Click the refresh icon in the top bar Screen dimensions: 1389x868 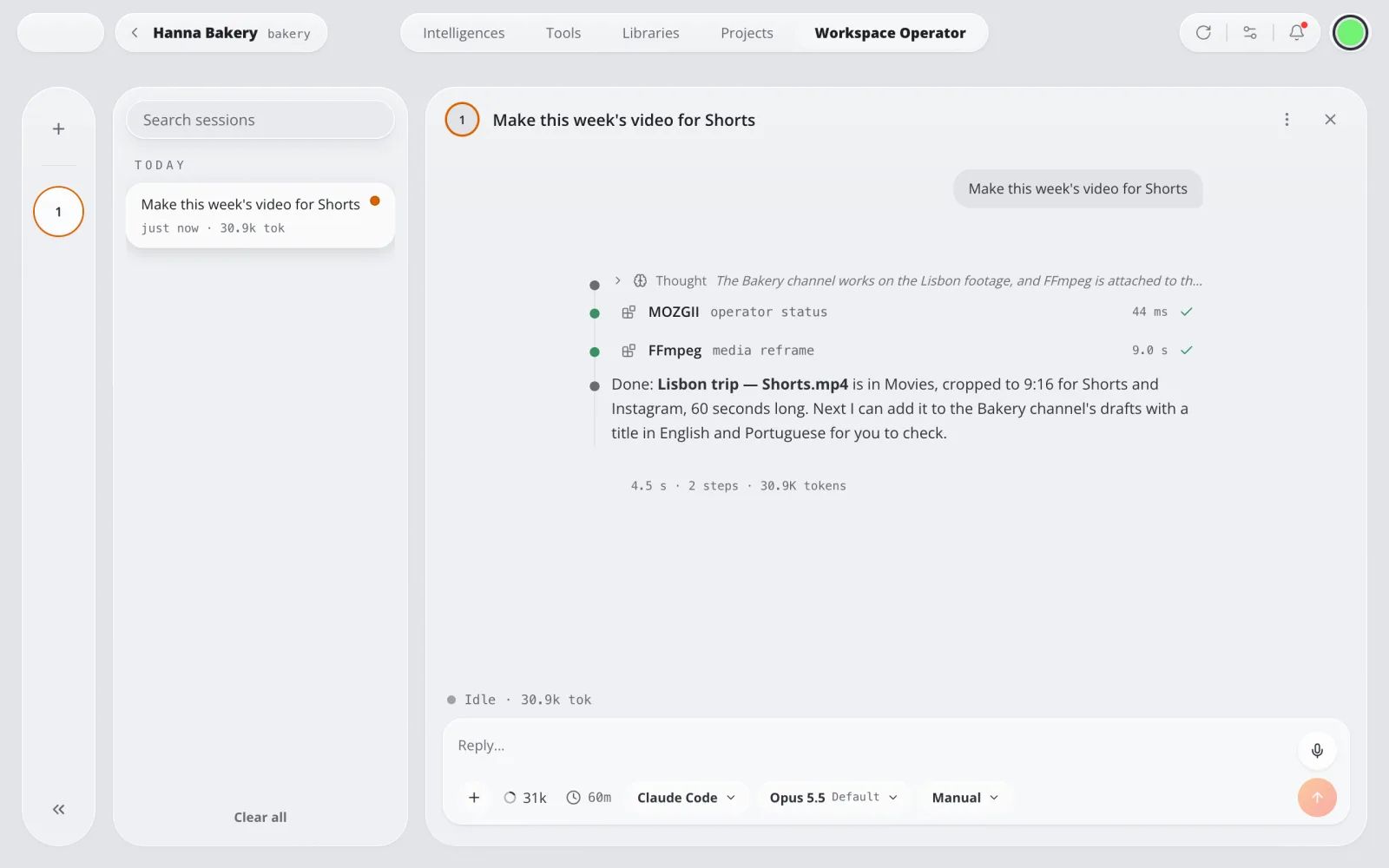click(1203, 33)
